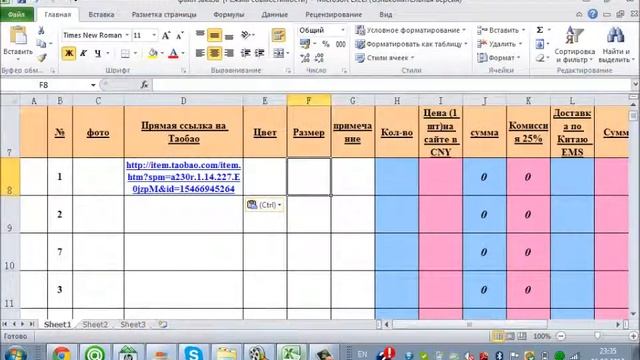Expand the Name Box F8 dropdown arrow
Viewport: 640px width, 360px height.
(x=93, y=85)
